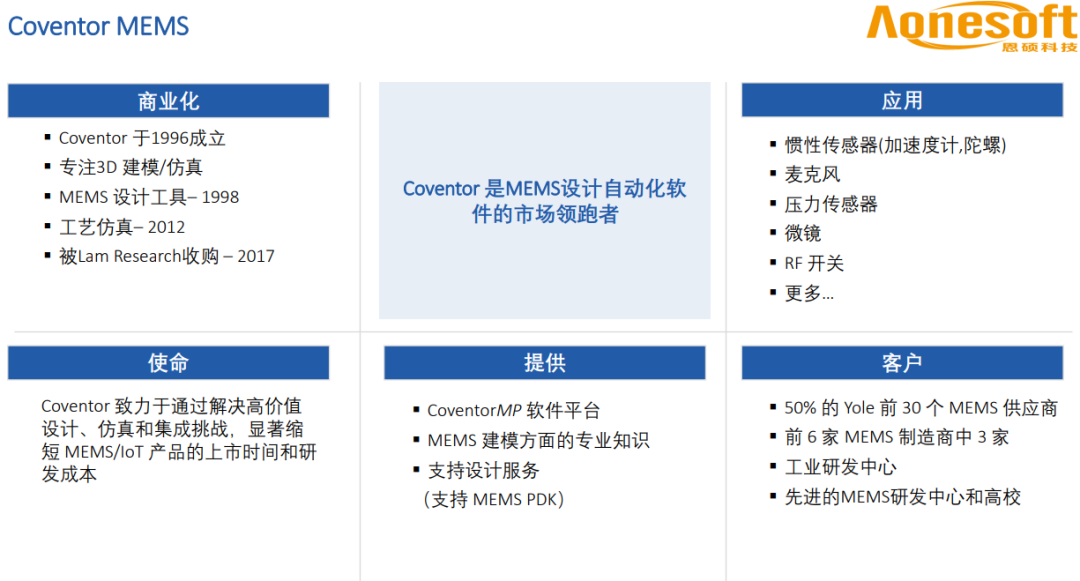
Task: Click the 应用 header box
Action: coord(902,101)
